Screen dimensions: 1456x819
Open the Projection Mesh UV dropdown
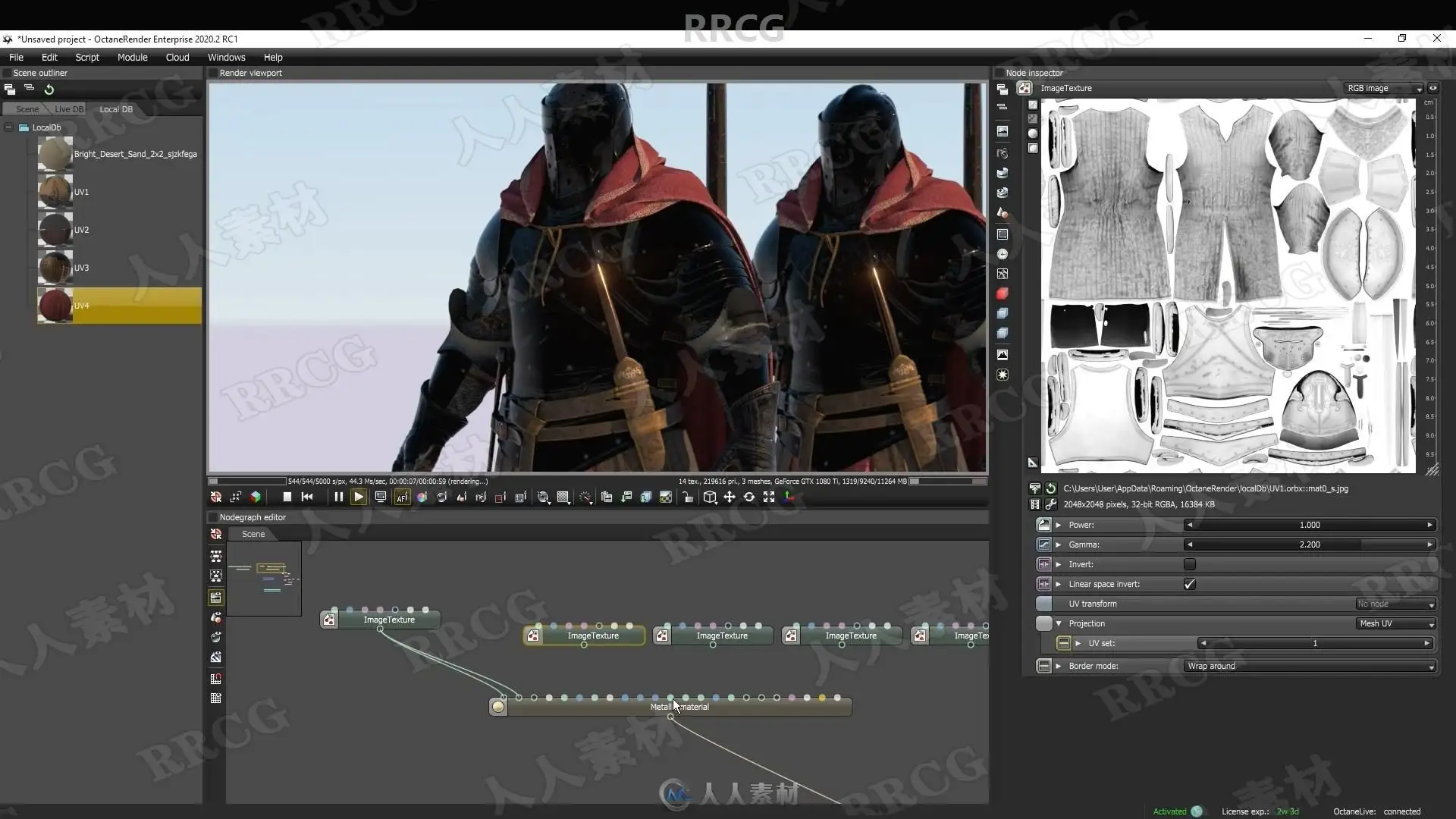click(1395, 624)
